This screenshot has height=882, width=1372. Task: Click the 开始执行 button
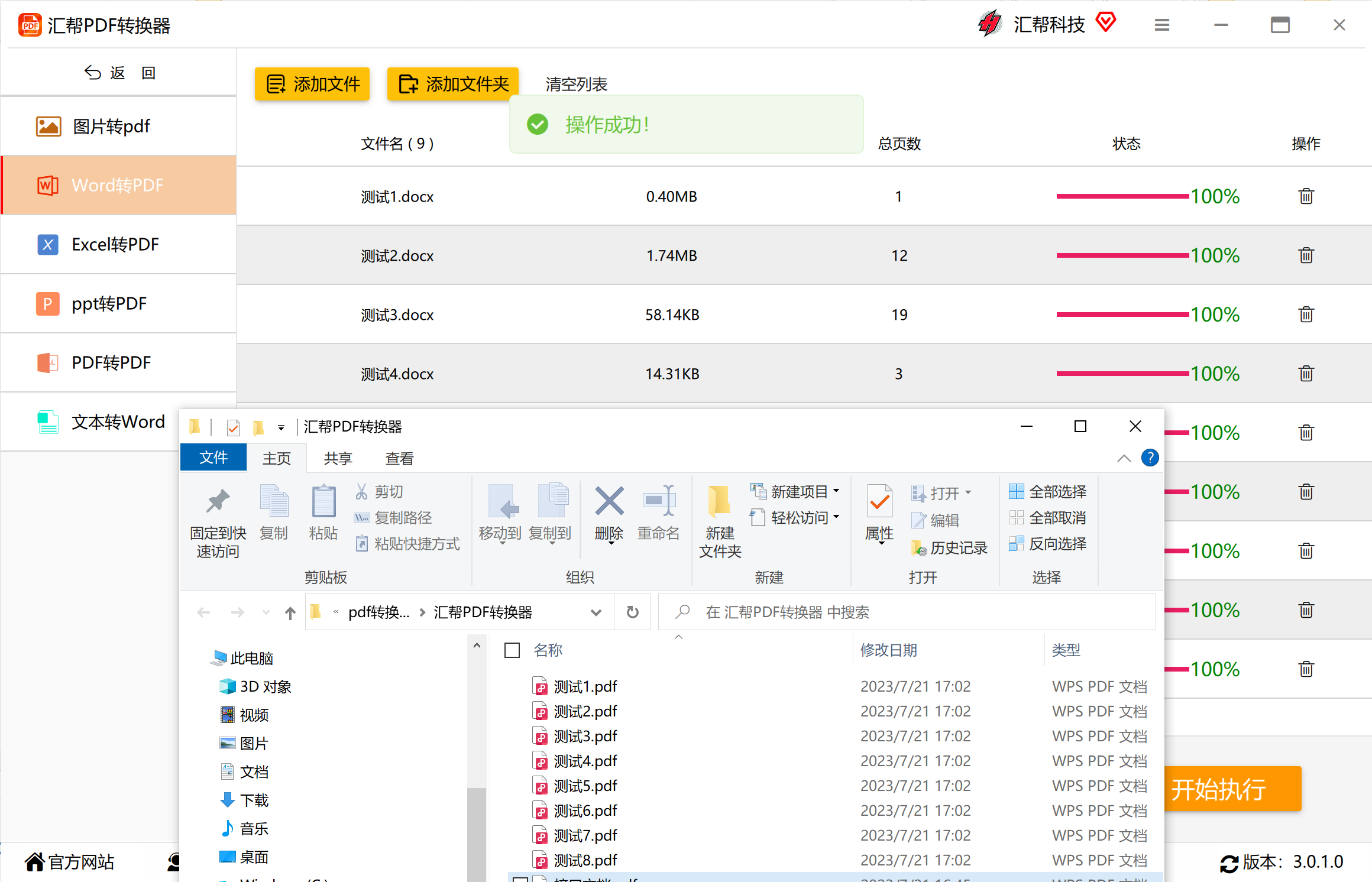click(x=1233, y=789)
